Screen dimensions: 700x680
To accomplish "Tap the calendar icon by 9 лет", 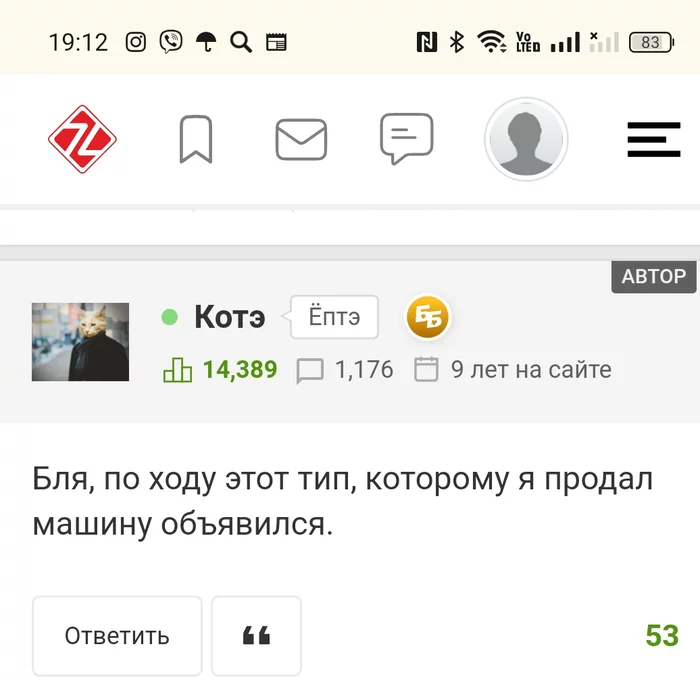I will (x=426, y=369).
